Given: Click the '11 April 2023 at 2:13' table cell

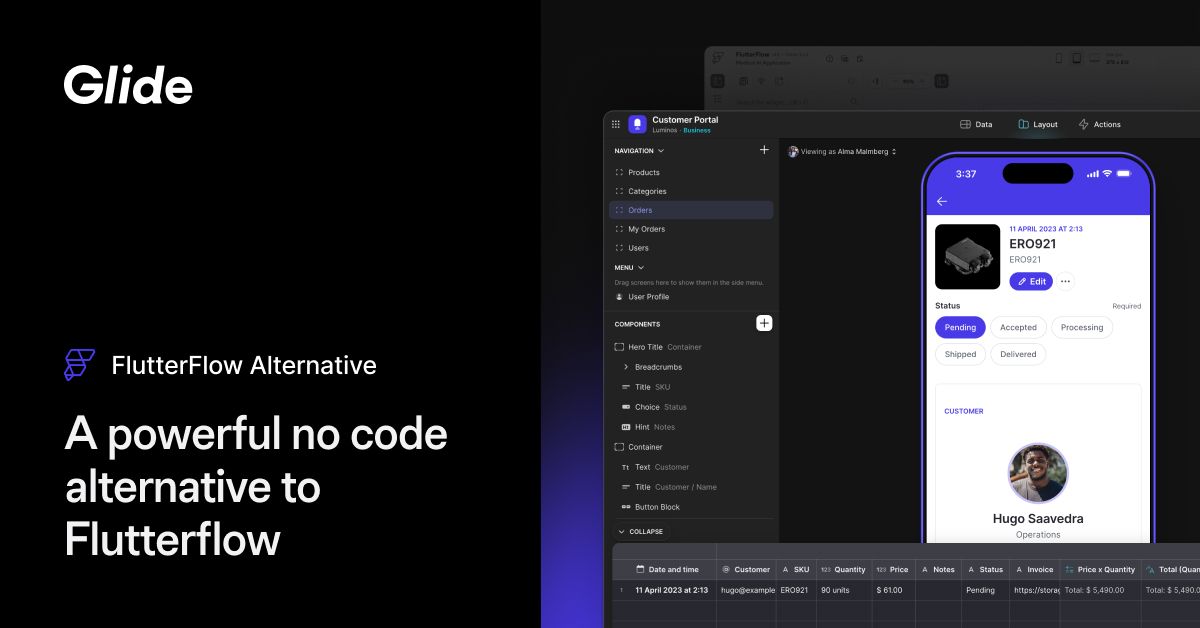Looking at the screenshot, I should 672,590.
